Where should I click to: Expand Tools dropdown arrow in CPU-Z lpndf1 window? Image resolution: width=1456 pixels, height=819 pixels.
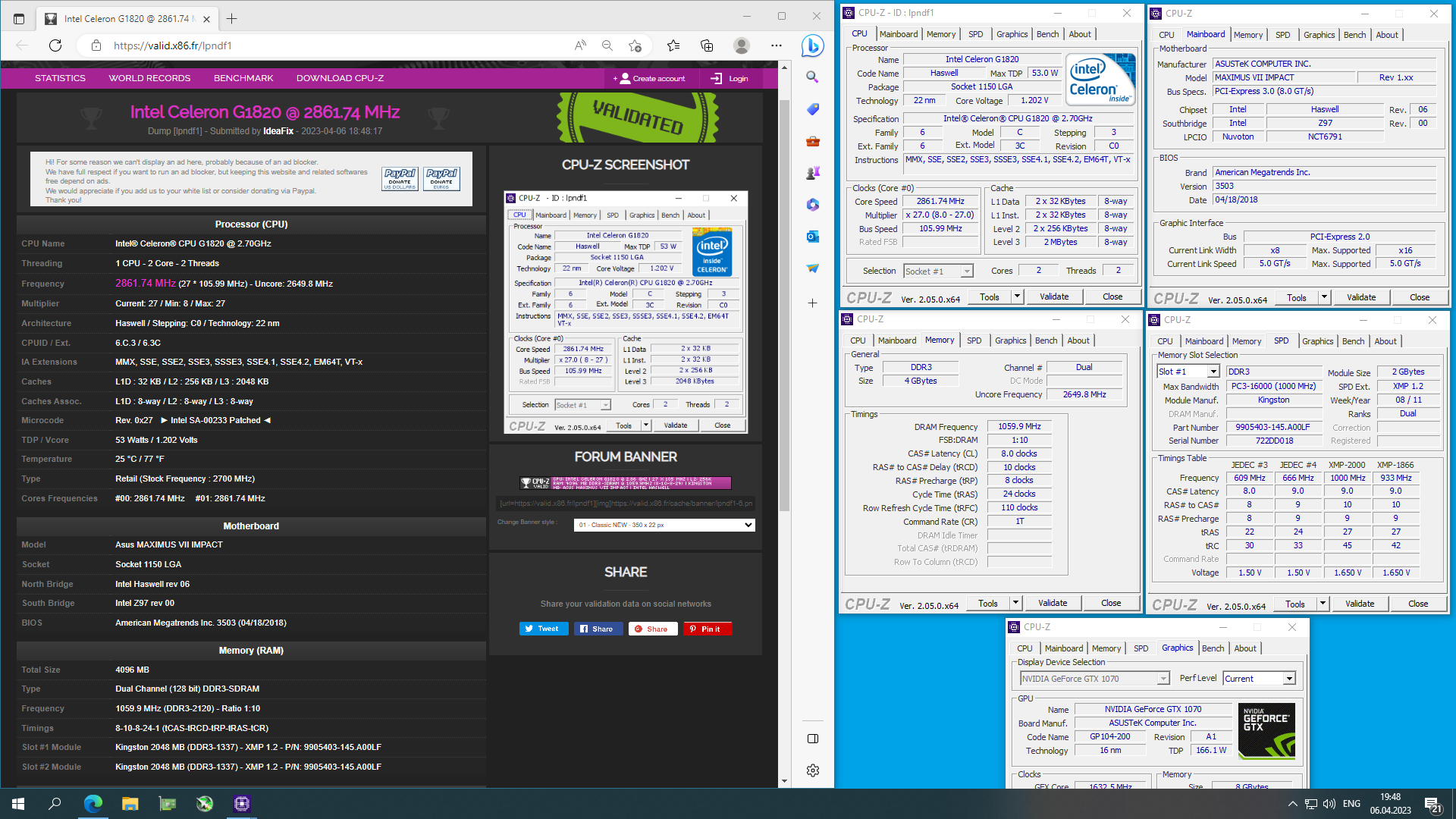pyautogui.click(x=1017, y=297)
